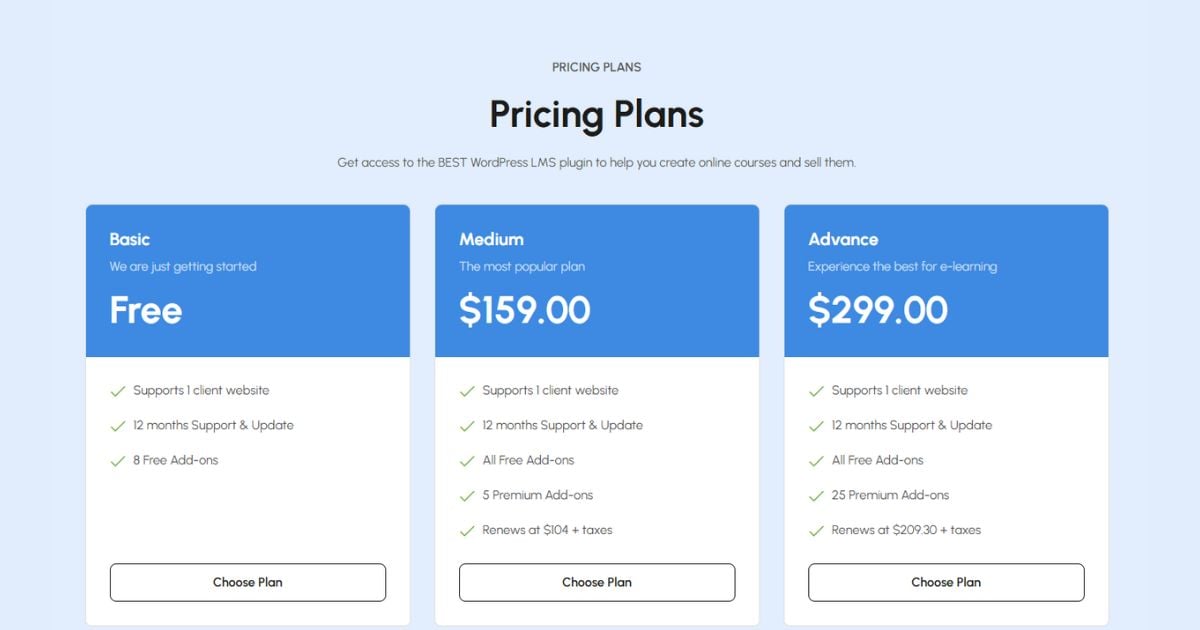Click the checkmark next to '8 Free Add-ons'
The image size is (1200, 630).
pyautogui.click(x=117, y=460)
